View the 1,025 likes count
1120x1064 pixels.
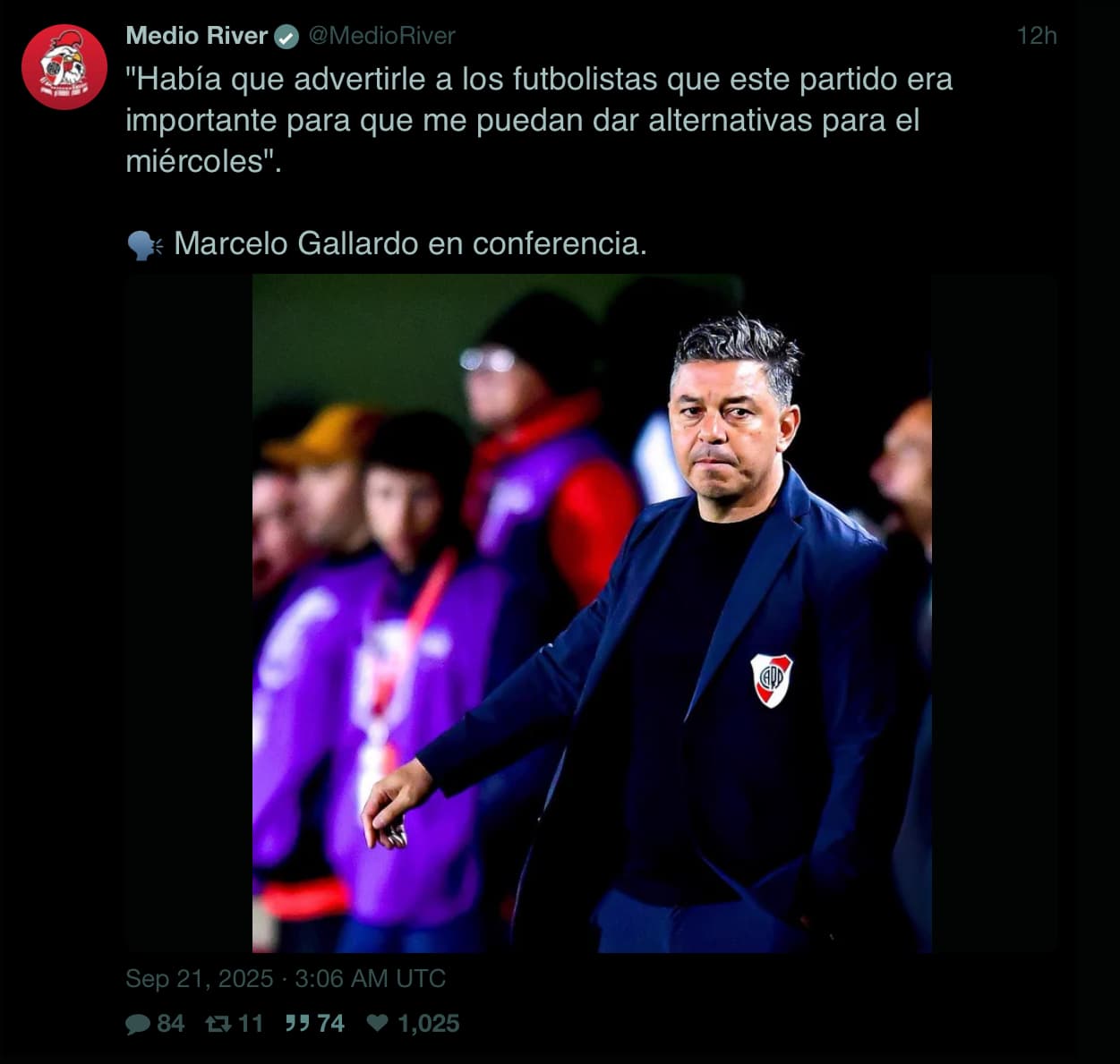point(428,1024)
